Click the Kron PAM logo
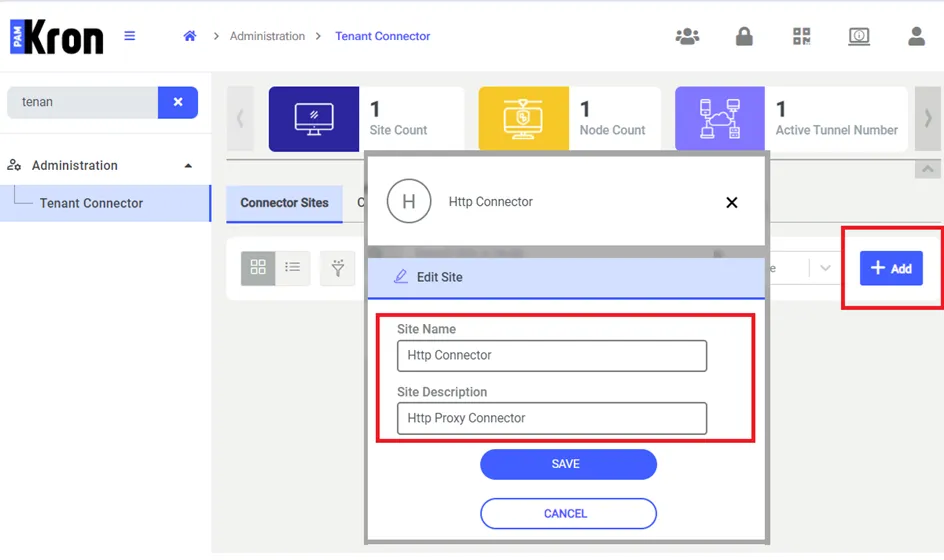Viewport: 944px width, 560px height. click(57, 37)
